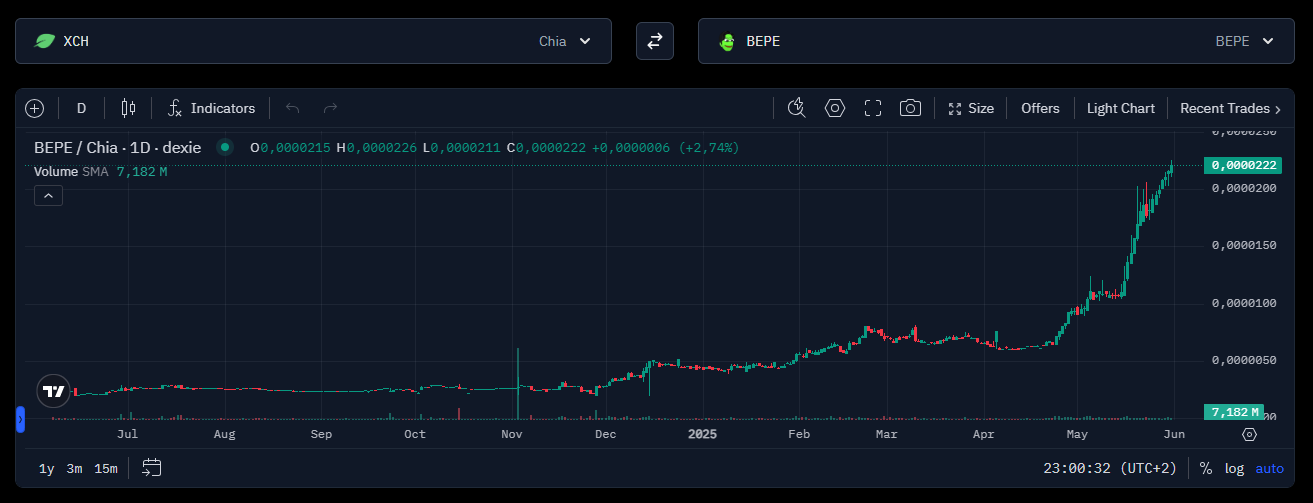Open the Indicators panel
The width and height of the screenshot is (1313, 503).
pyautogui.click(x=212, y=108)
